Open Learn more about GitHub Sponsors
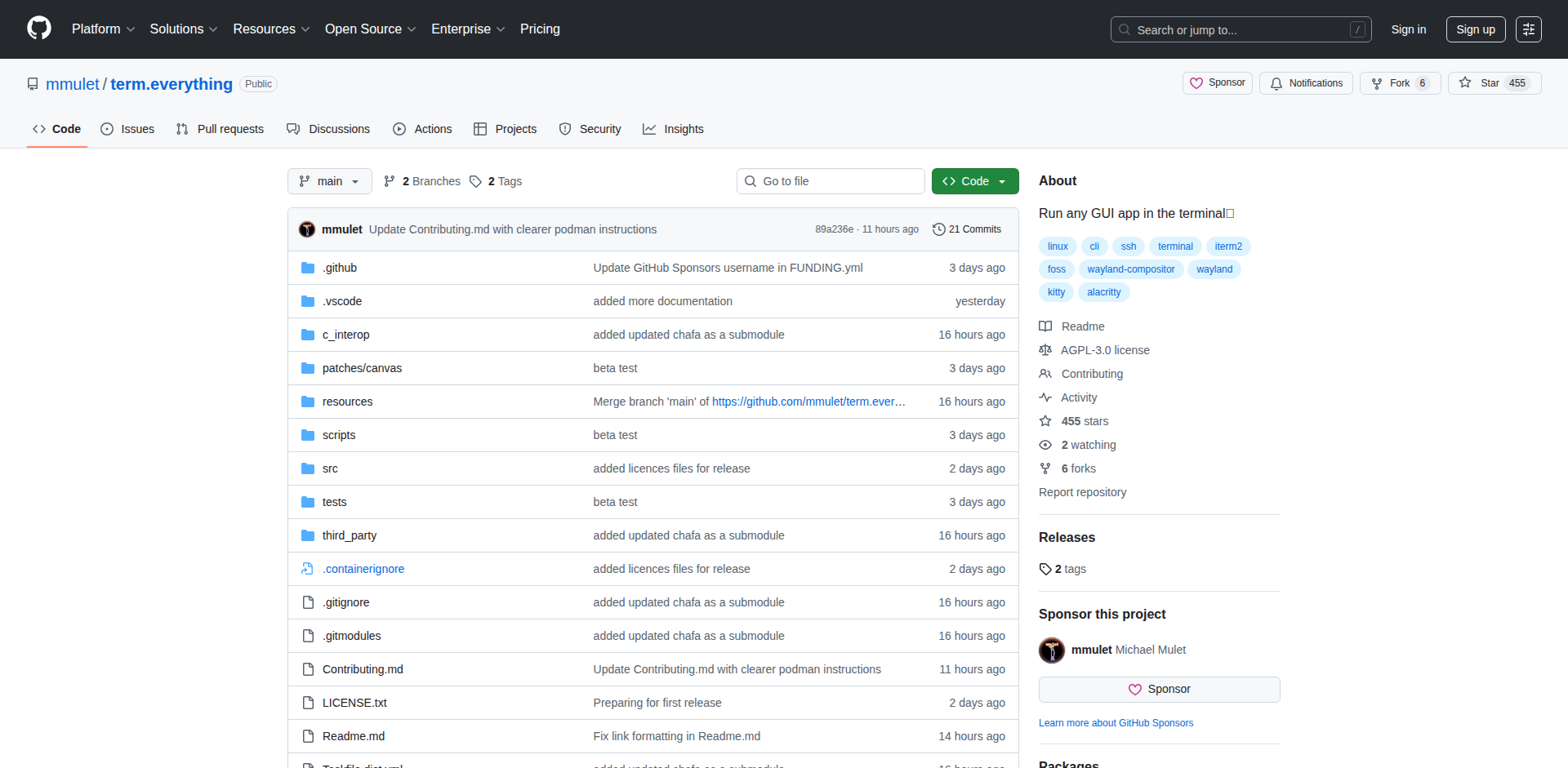 click(1116, 723)
